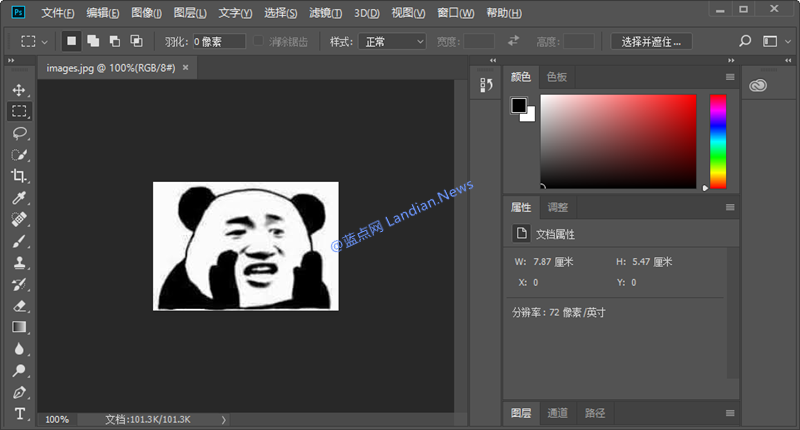The height and width of the screenshot is (430, 800).
Task: Click the background white color swatch
Action: click(x=530, y=116)
